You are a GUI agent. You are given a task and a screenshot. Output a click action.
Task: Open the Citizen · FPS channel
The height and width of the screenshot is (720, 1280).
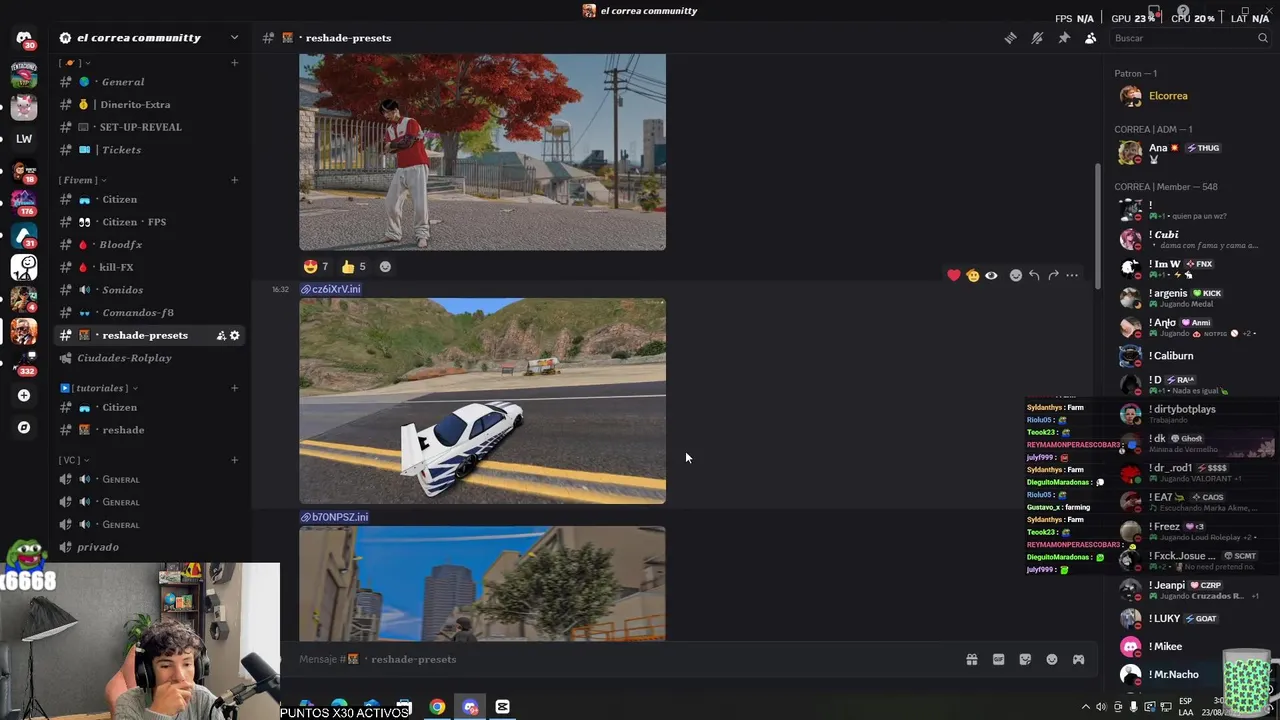pyautogui.click(x=150, y=222)
